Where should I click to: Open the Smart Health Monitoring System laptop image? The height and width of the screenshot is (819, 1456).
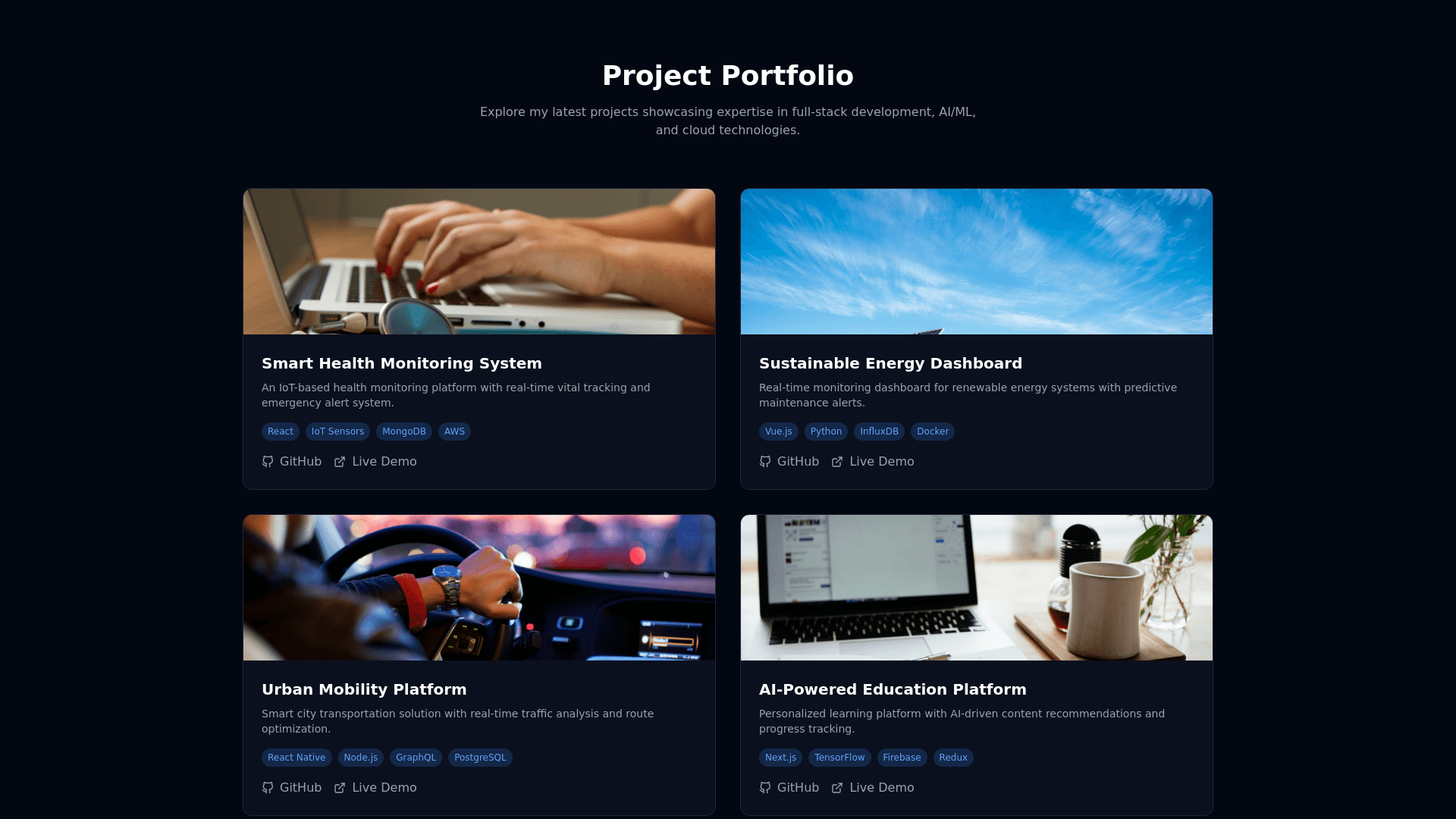[x=479, y=262]
